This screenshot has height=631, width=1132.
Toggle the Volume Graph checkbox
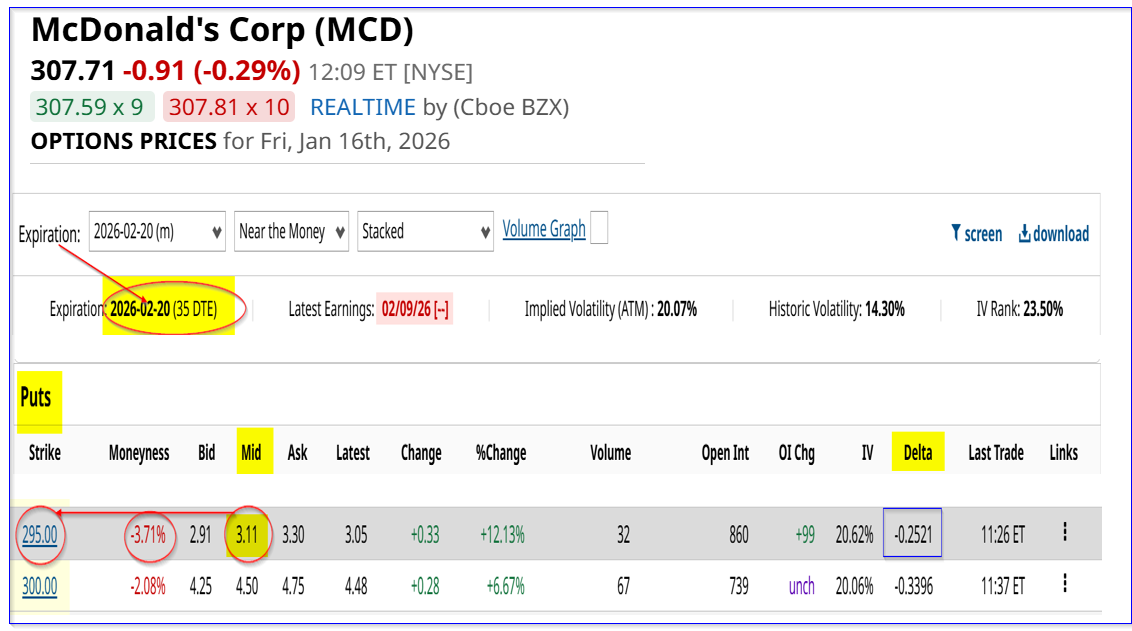(599, 229)
